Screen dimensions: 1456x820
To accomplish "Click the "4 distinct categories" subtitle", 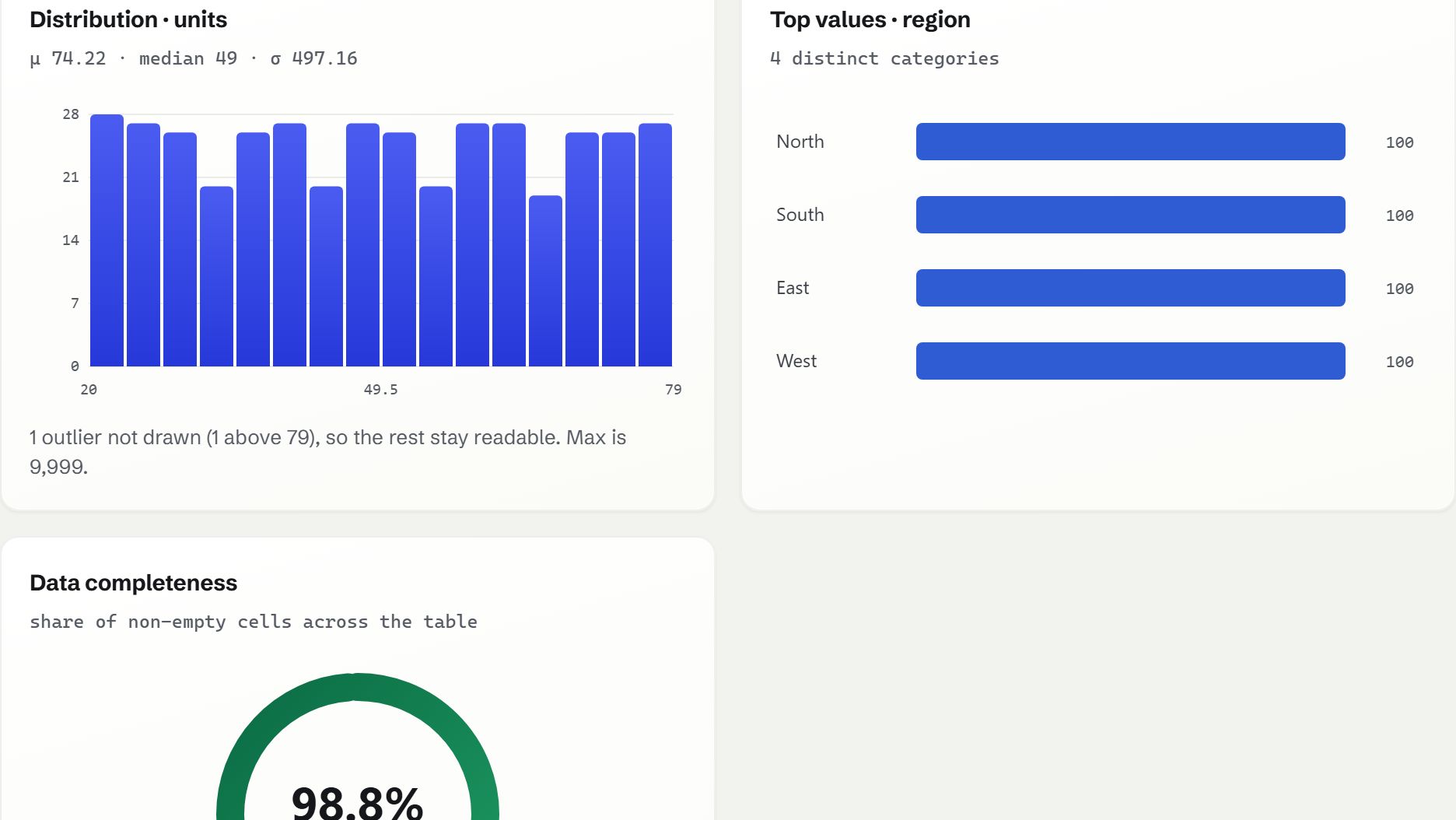I will [x=884, y=58].
